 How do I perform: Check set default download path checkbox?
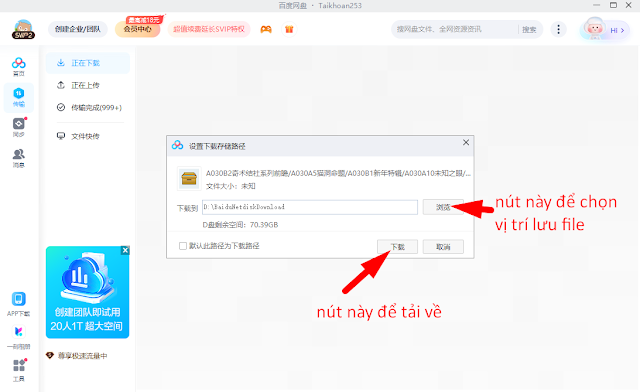183,246
